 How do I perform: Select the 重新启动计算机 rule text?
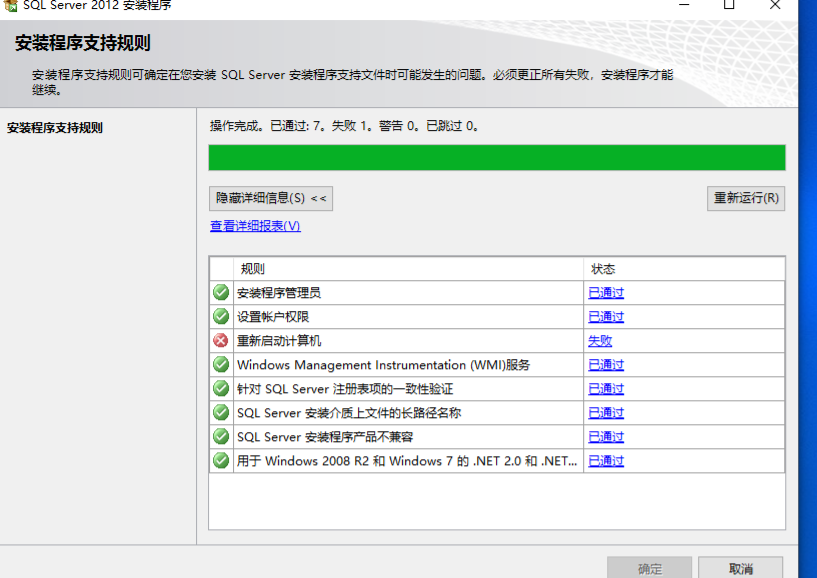point(279,341)
